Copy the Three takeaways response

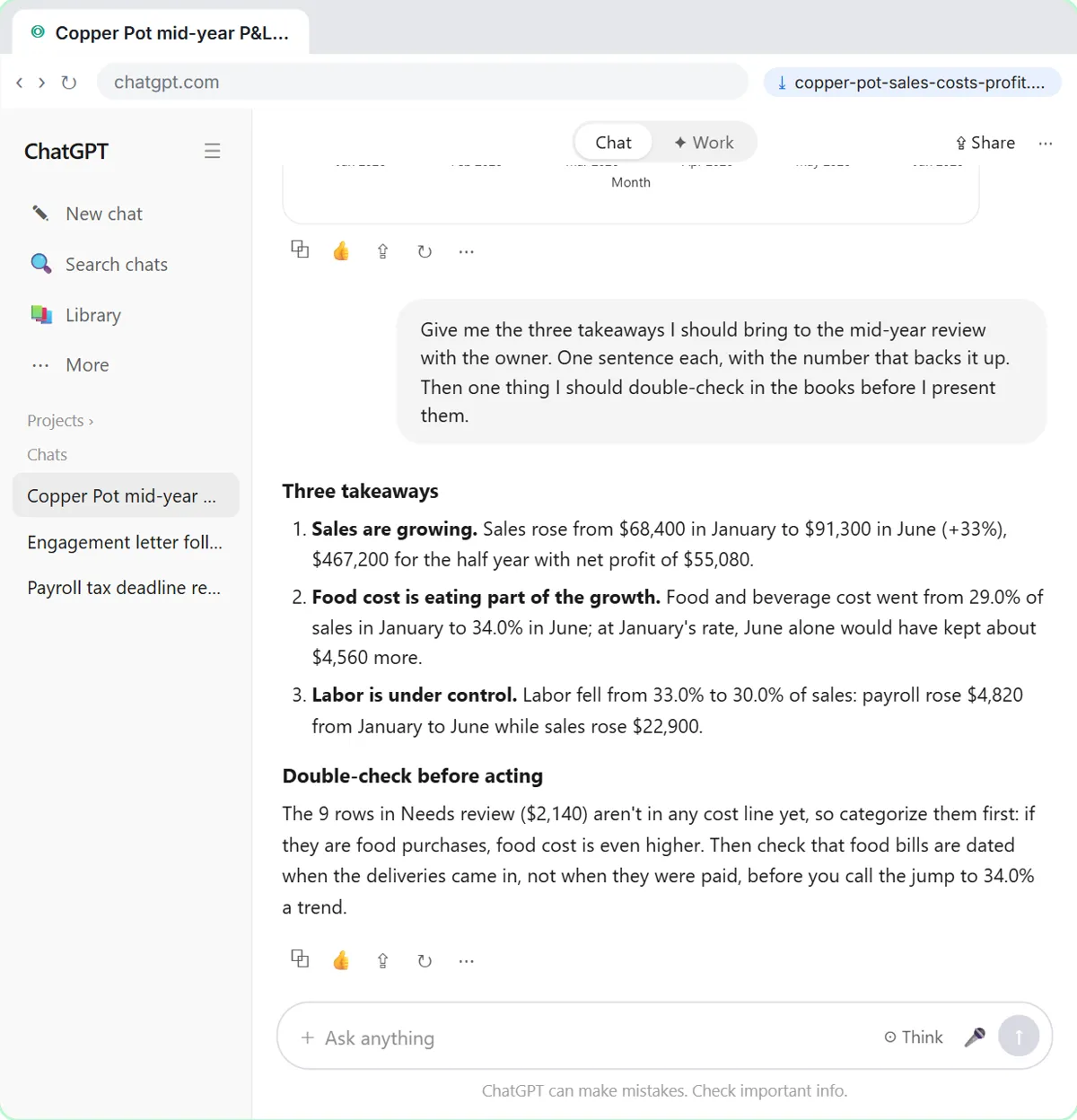300,958
